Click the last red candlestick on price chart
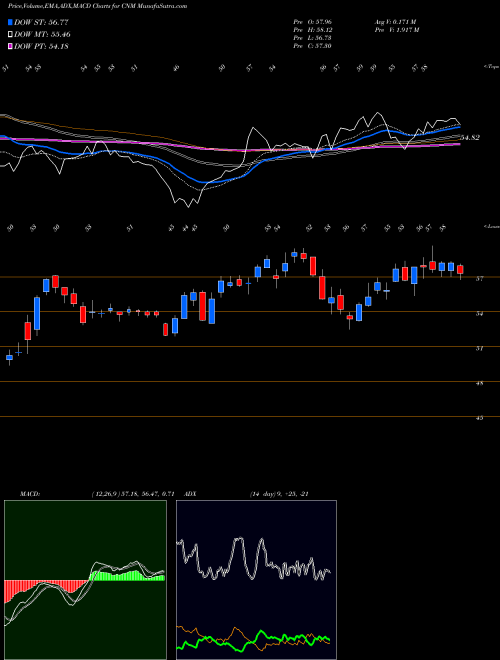 460,270
